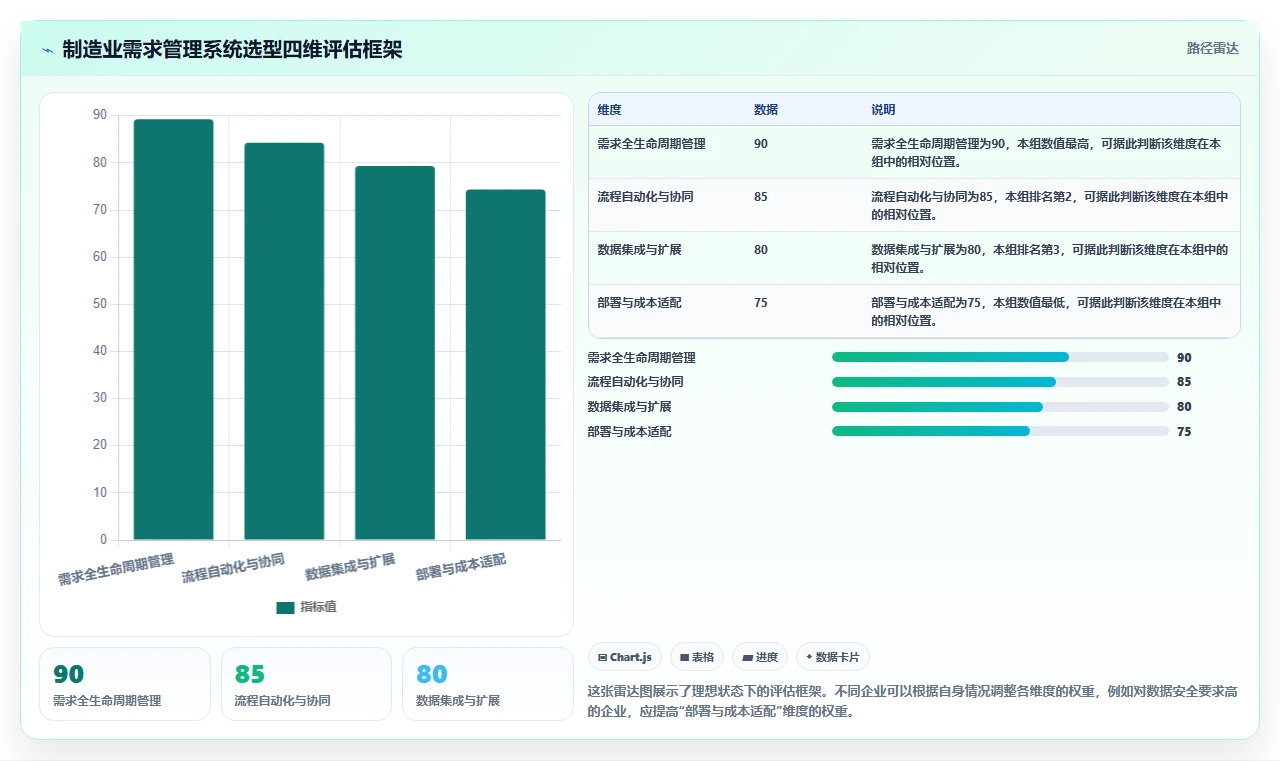1280x761 pixels.
Task: Click the 数据集成与扩展 progress bar showing 80
Action: pos(1000,407)
